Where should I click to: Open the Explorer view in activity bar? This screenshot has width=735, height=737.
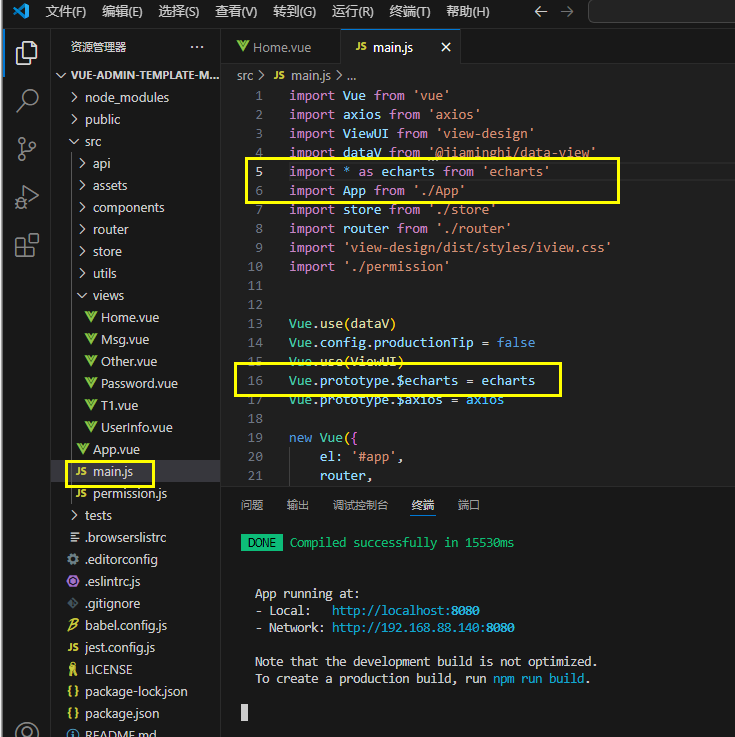click(x=26, y=53)
